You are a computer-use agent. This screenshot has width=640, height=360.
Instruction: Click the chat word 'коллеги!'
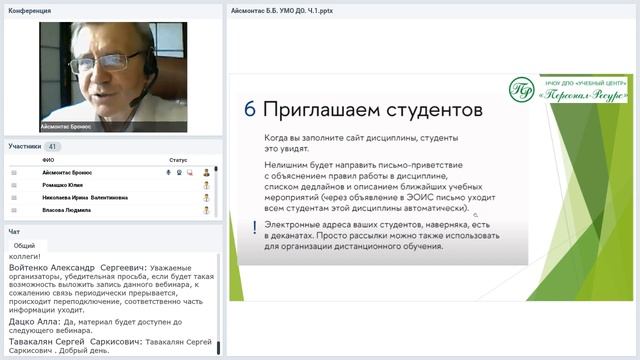coord(25,257)
